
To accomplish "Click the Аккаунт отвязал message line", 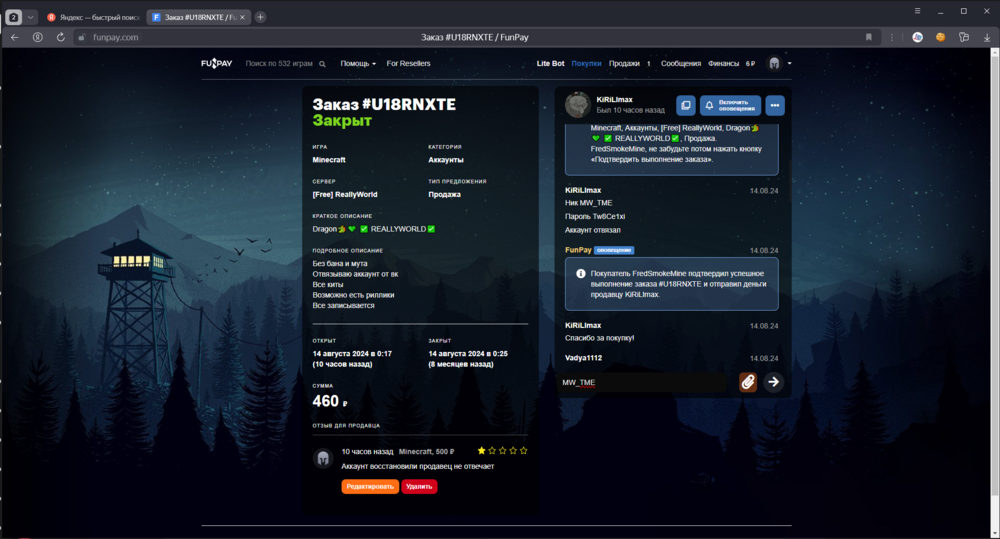I will pos(592,230).
